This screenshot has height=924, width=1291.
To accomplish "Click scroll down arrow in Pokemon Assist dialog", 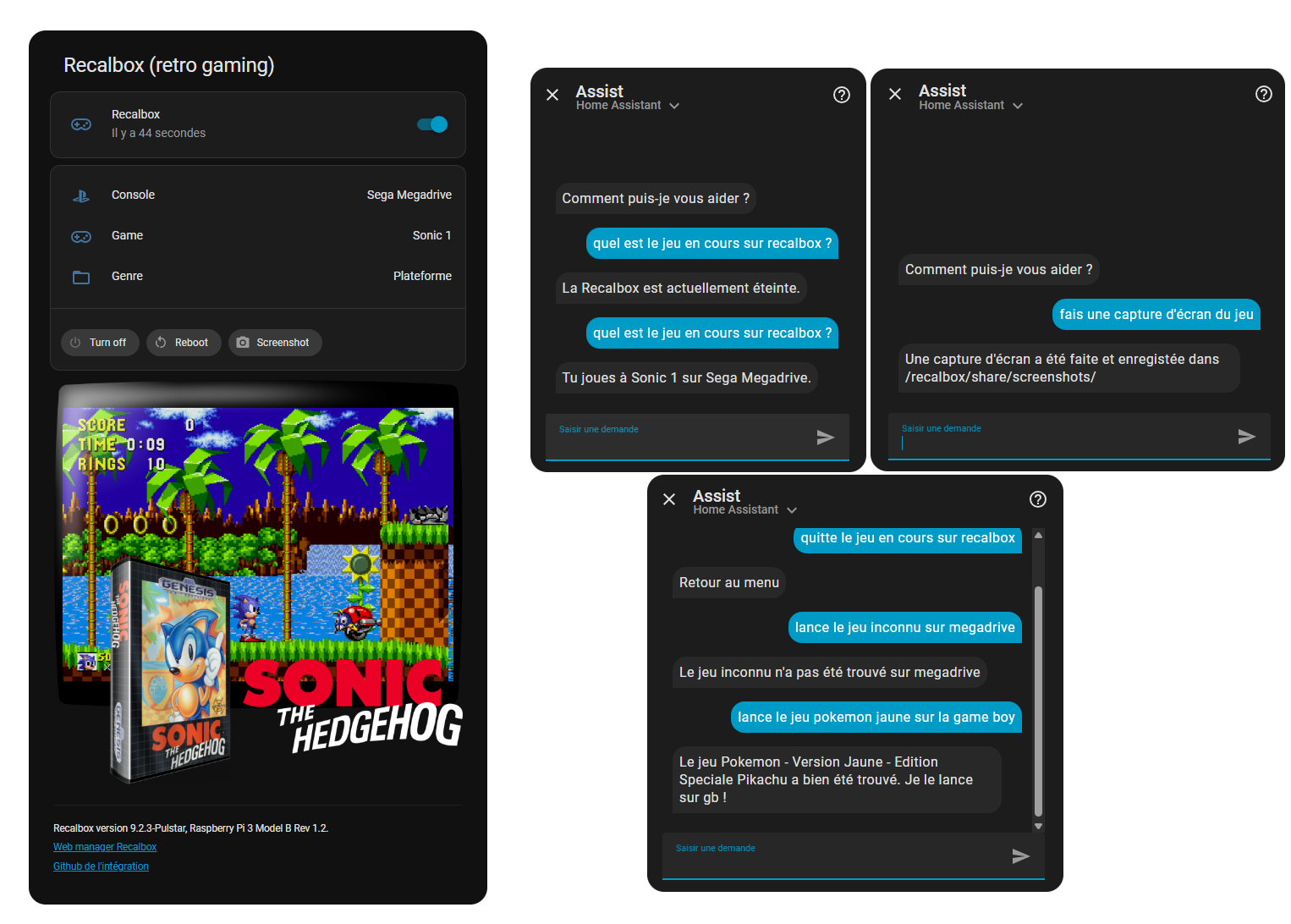I will pyautogui.click(x=1038, y=826).
